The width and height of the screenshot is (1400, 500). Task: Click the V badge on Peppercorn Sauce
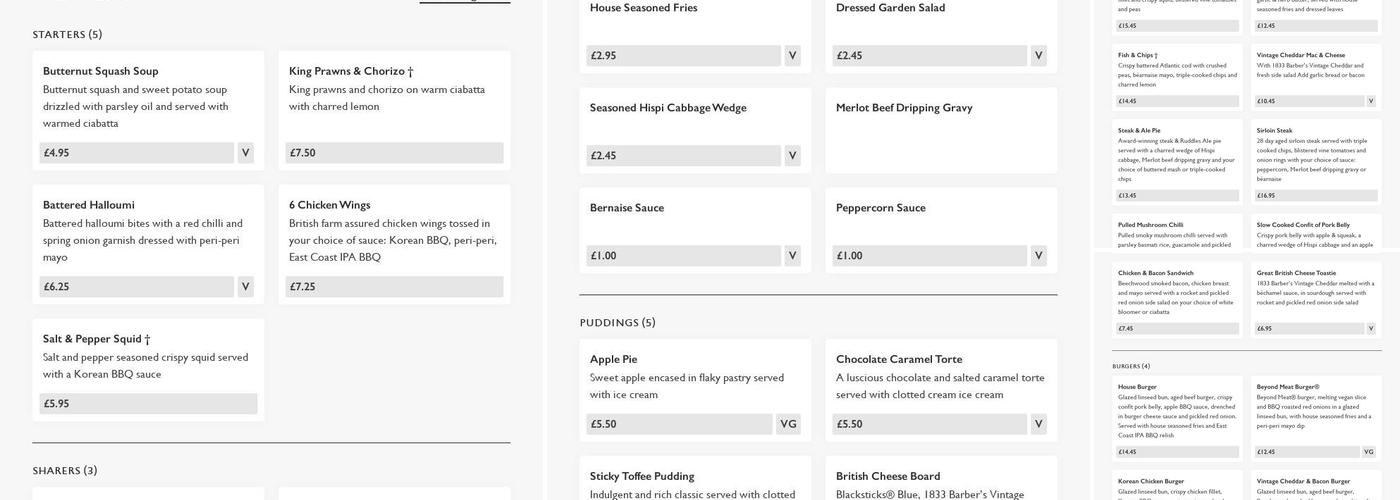(x=1038, y=256)
